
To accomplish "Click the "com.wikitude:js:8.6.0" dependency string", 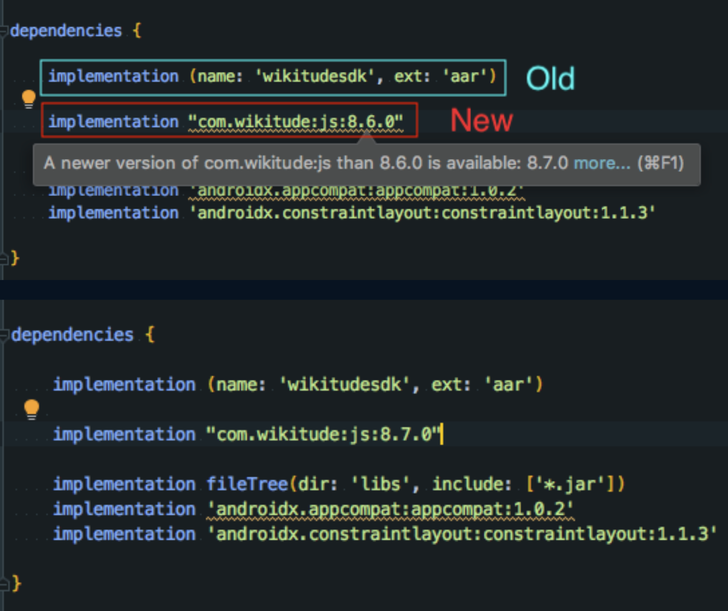I will click(x=296, y=122).
